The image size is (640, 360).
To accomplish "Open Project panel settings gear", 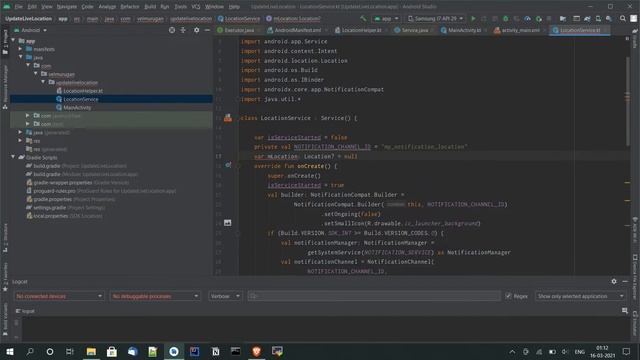I will pos(196,30).
